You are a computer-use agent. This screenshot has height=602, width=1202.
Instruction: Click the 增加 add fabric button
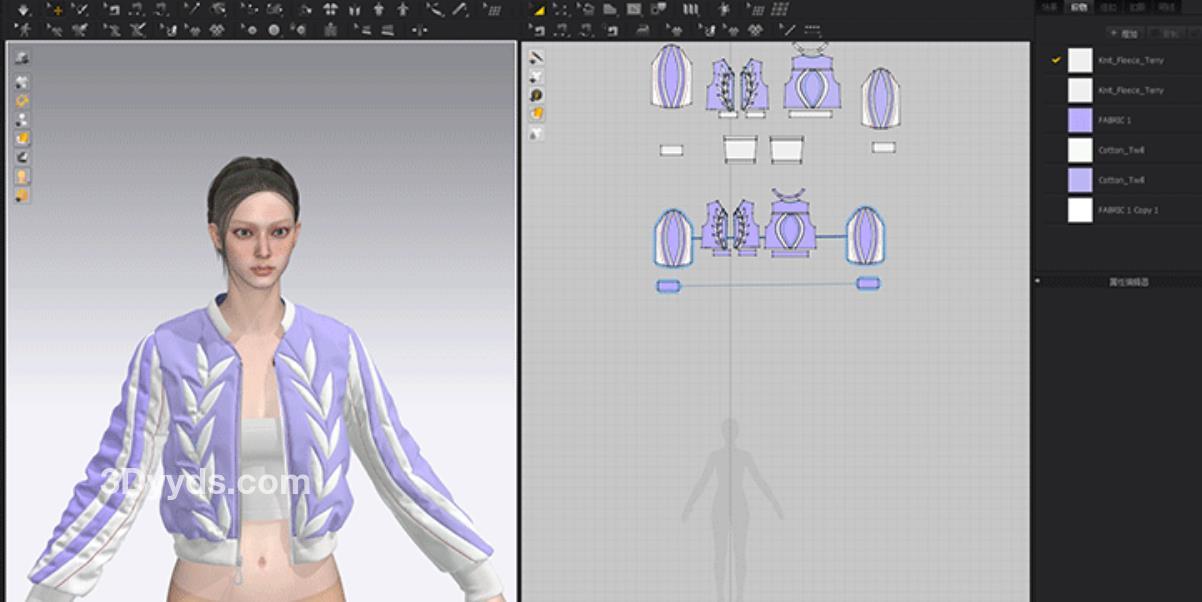coord(1125,33)
